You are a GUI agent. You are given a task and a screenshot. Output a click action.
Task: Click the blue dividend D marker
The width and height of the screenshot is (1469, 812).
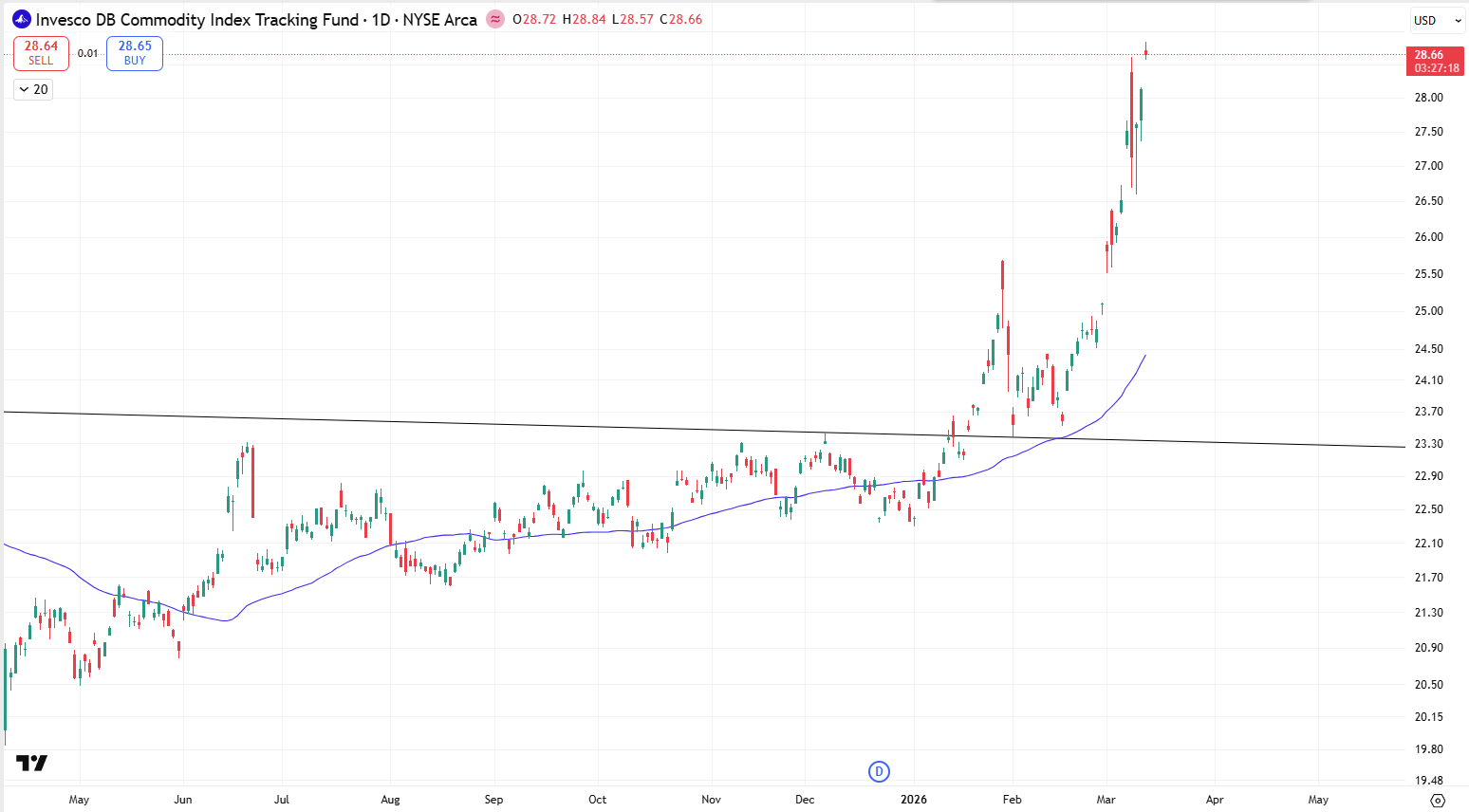[879, 771]
